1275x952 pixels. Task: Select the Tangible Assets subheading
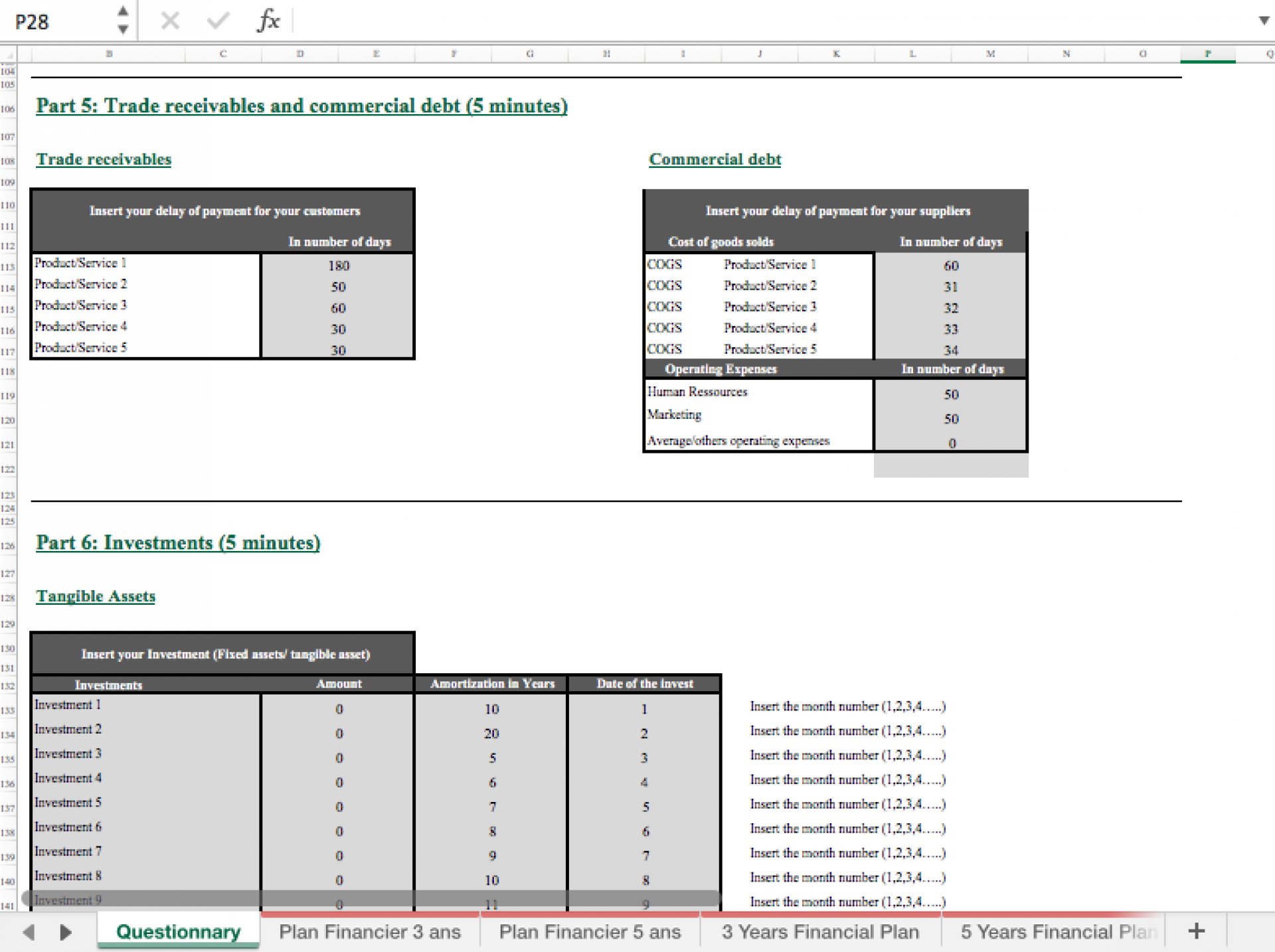[x=96, y=596]
